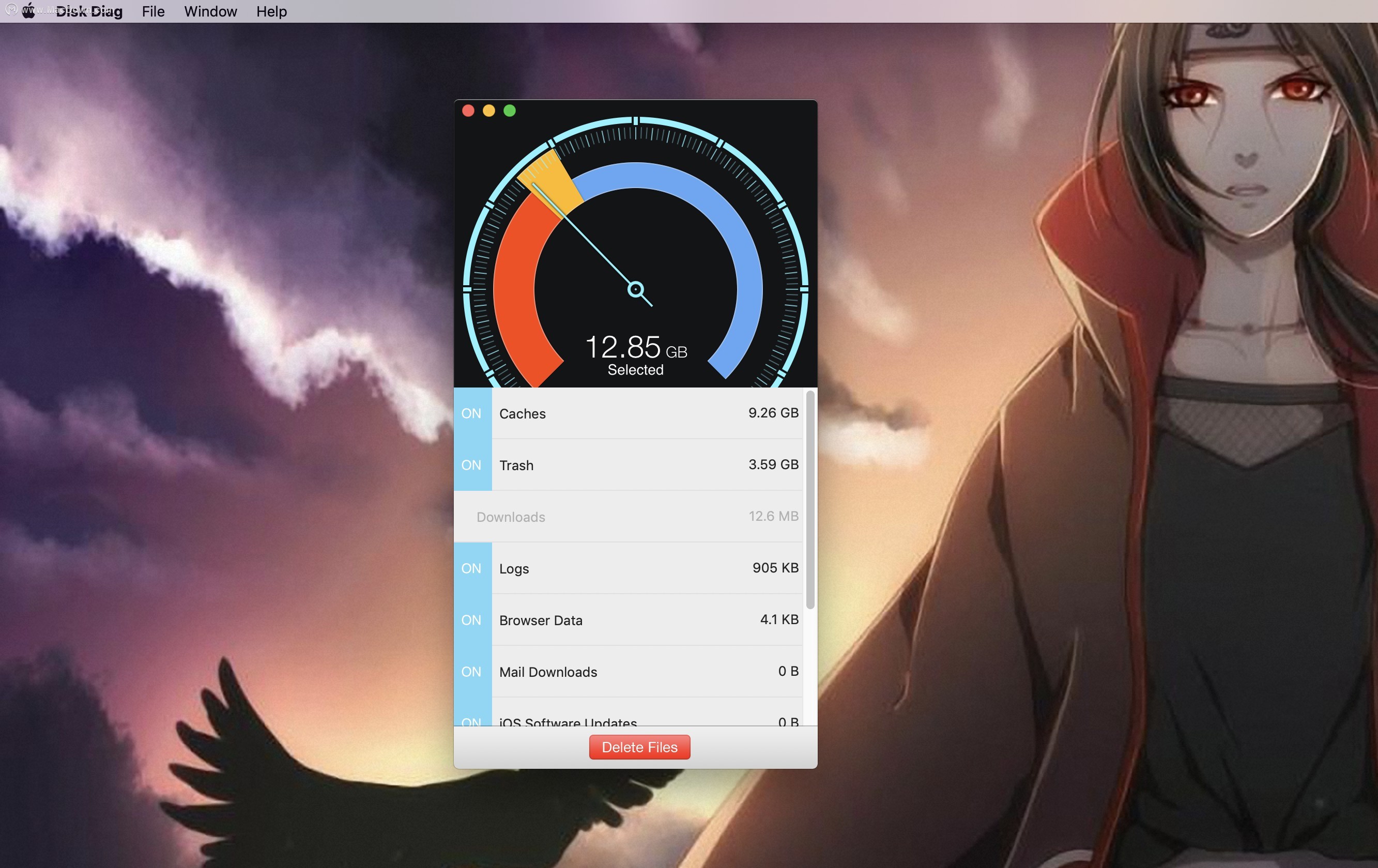Select the Mail Downloads row label
The height and width of the screenshot is (868, 1378).
pos(548,672)
